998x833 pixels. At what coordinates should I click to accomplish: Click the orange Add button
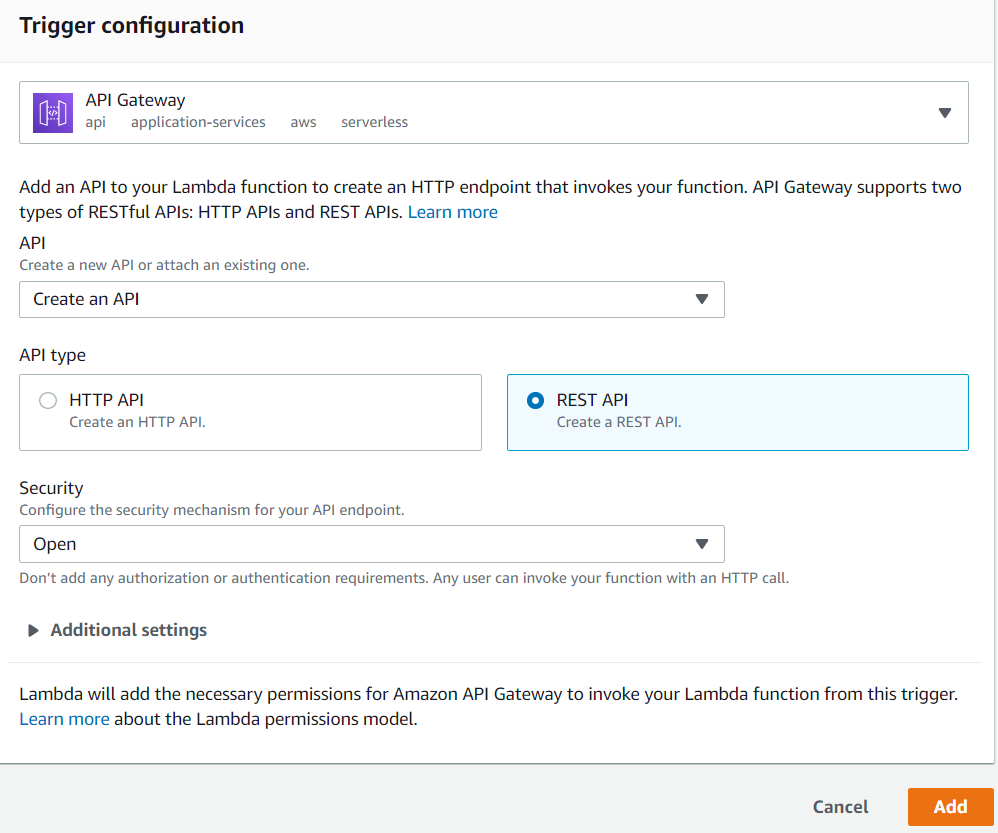[950, 807]
